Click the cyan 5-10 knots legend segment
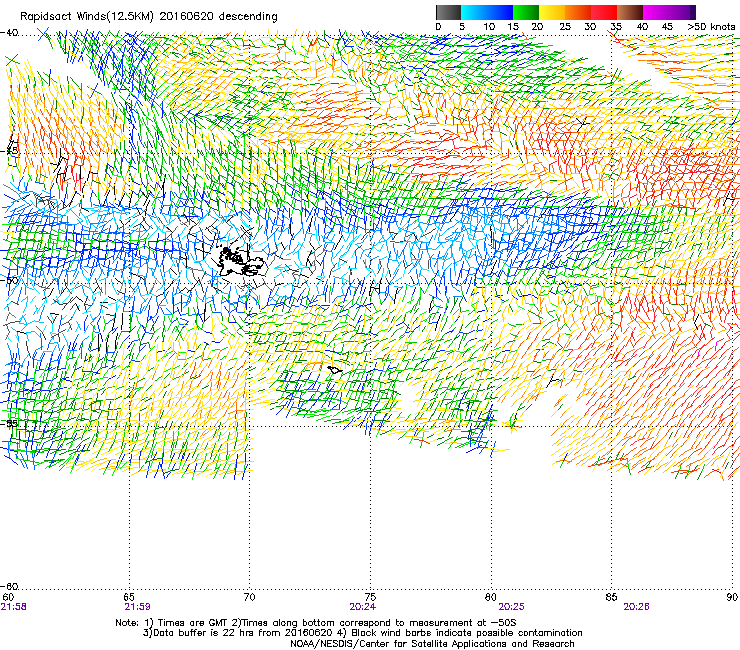Screen dimensions: 740x650 pyautogui.click(x=474, y=12)
